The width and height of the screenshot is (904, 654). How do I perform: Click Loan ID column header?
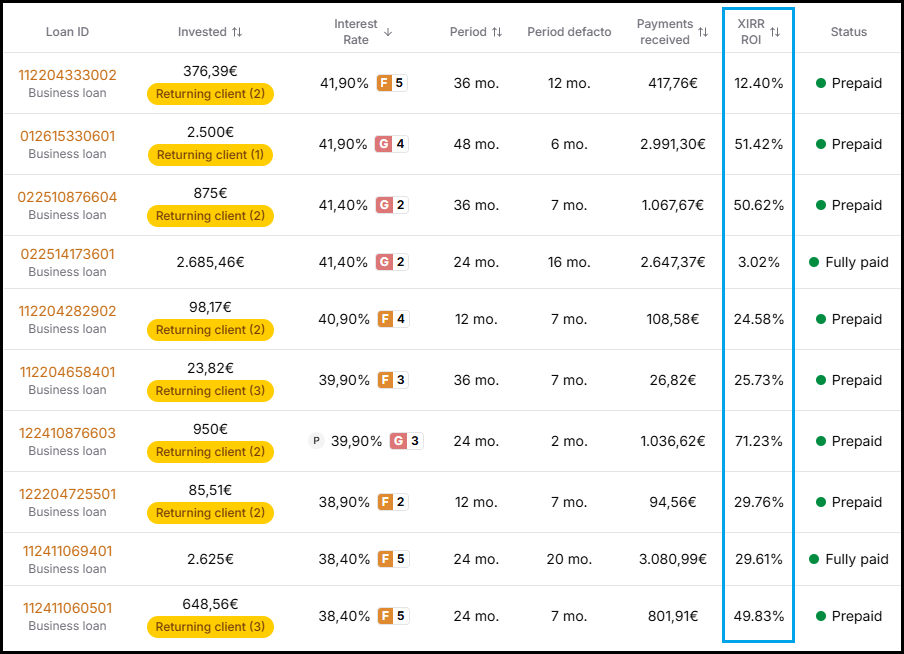click(x=67, y=32)
